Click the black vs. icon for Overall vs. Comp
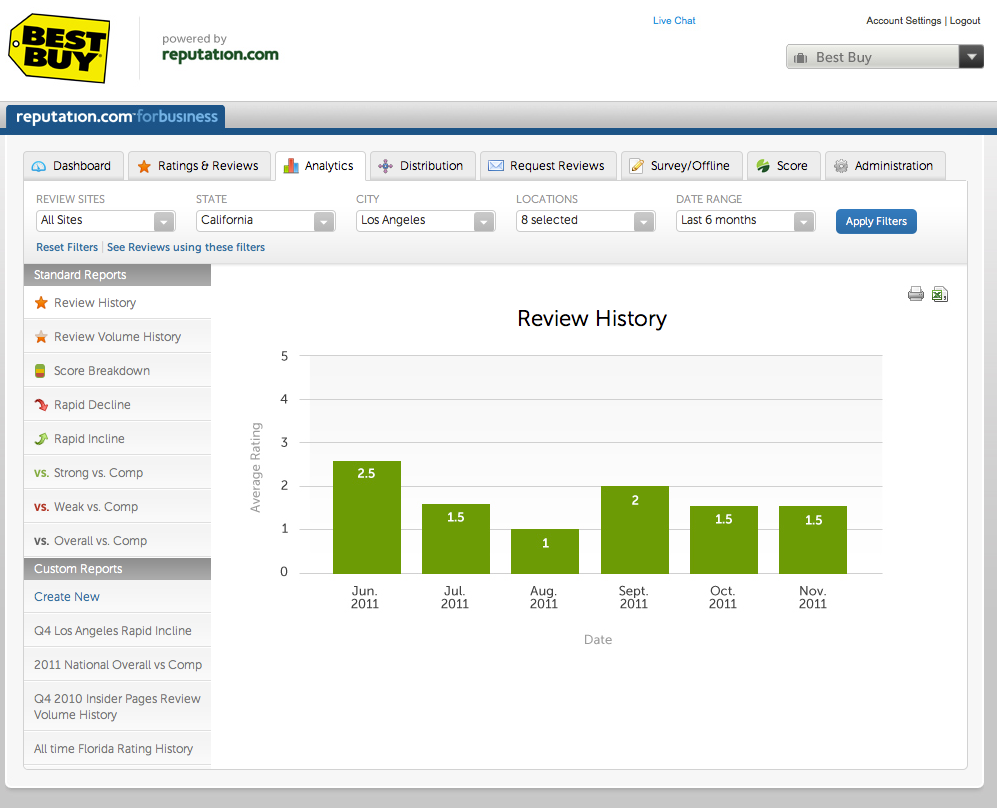 coord(41,541)
